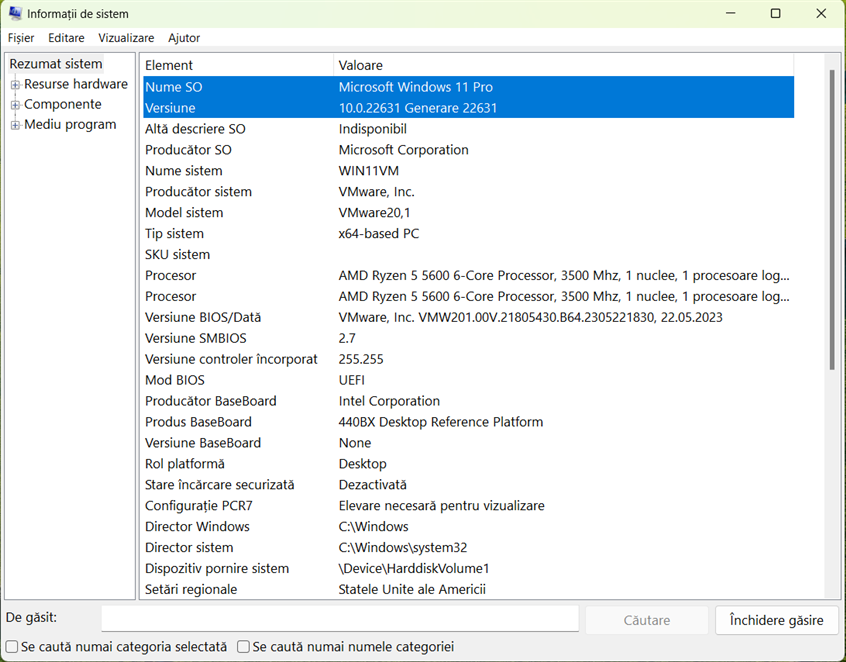Select the Versiune SMBIOS row
This screenshot has width=846, height=662.
tap(468, 338)
